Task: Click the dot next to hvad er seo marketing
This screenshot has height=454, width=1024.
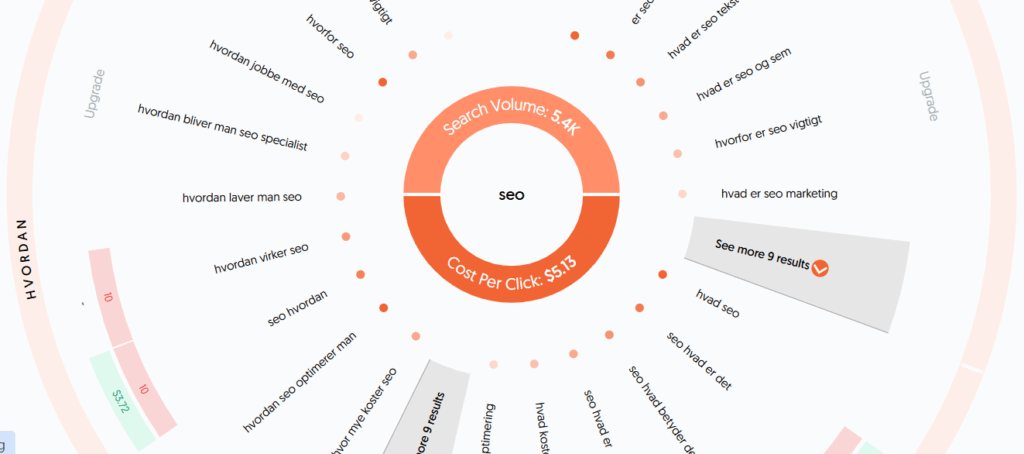Action: click(682, 194)
